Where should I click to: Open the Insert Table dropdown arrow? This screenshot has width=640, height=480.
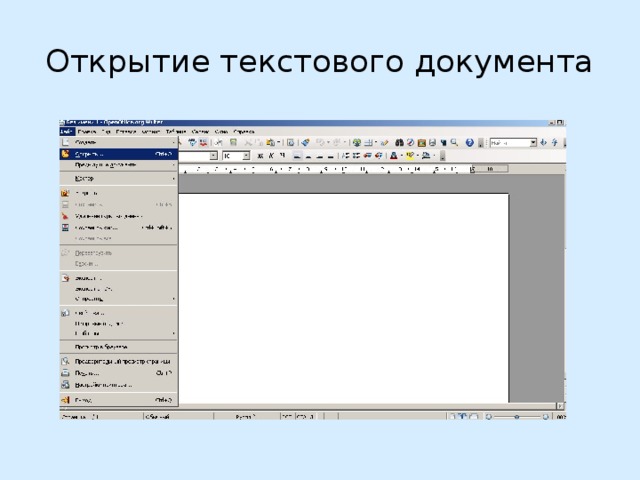376,142
